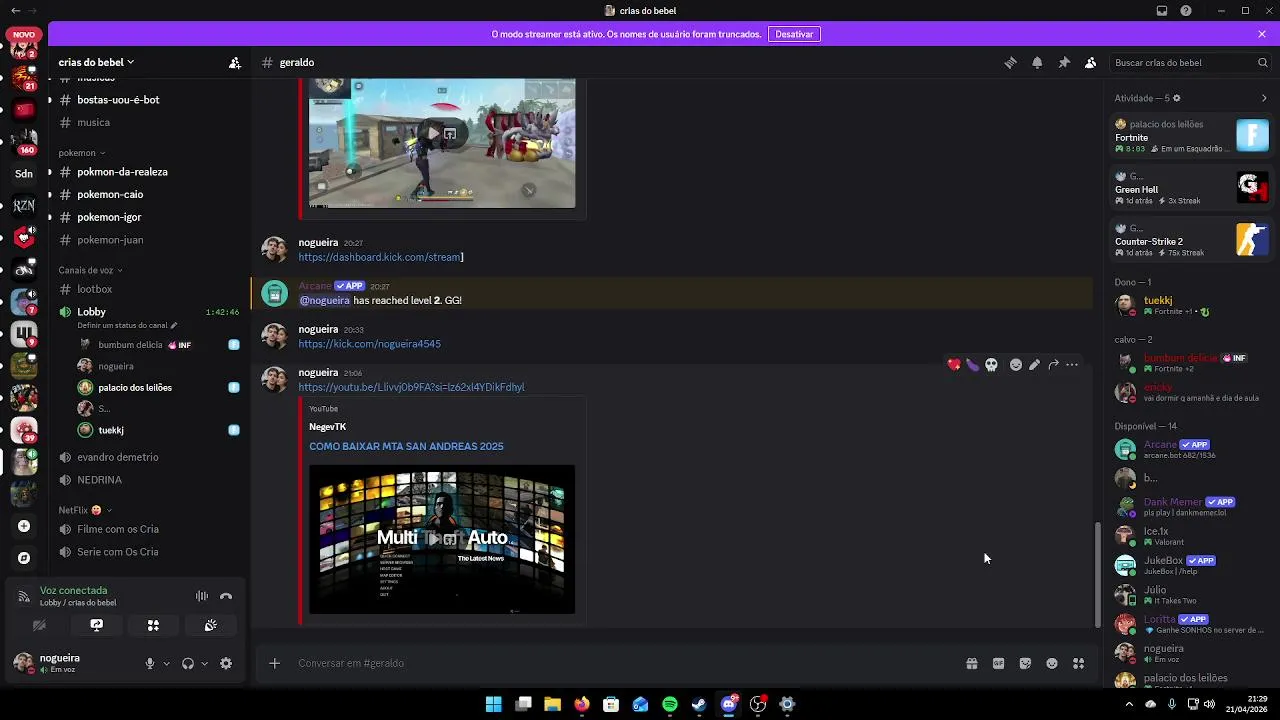
Task: Open the gift icon in message bar
Action: [971, 663]
